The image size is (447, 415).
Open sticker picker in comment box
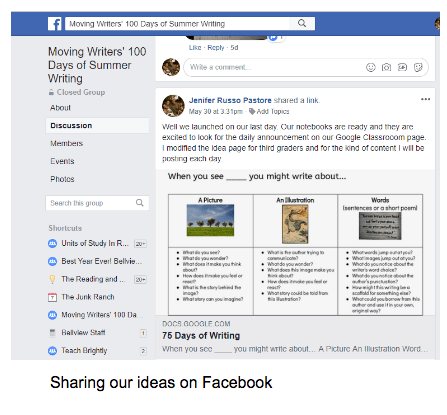click(x=418, y=67)
